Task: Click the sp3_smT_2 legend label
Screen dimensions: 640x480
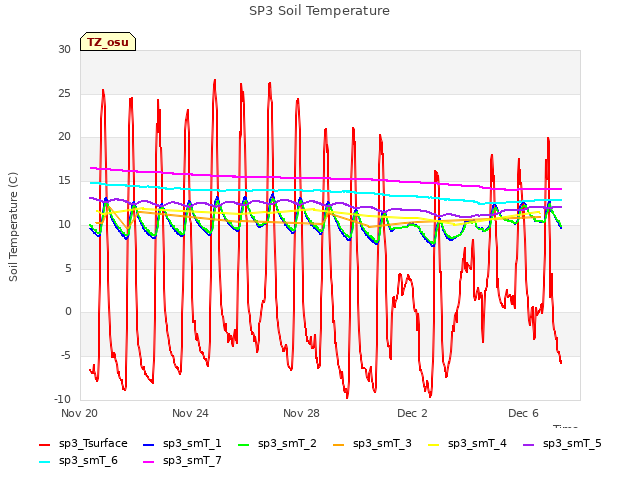Action: (287, 443)
